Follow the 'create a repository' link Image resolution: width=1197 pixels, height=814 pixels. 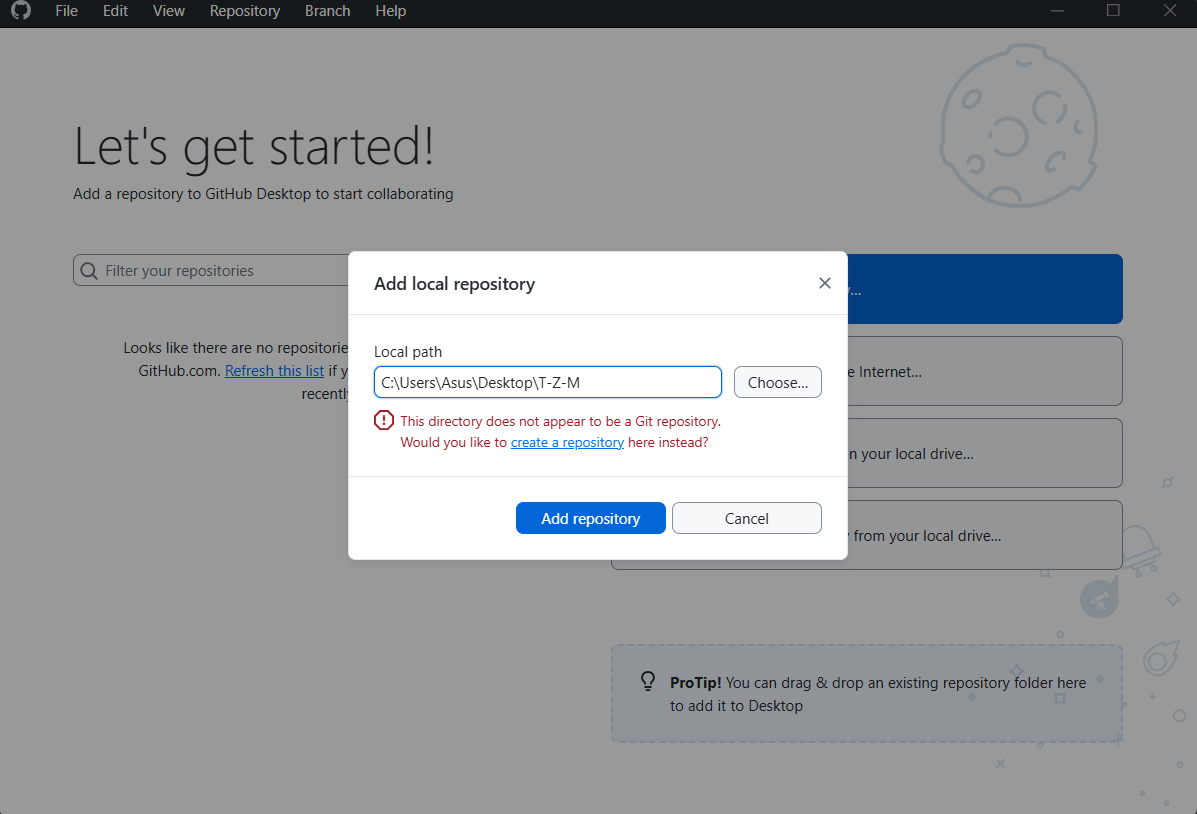(567, 442)
